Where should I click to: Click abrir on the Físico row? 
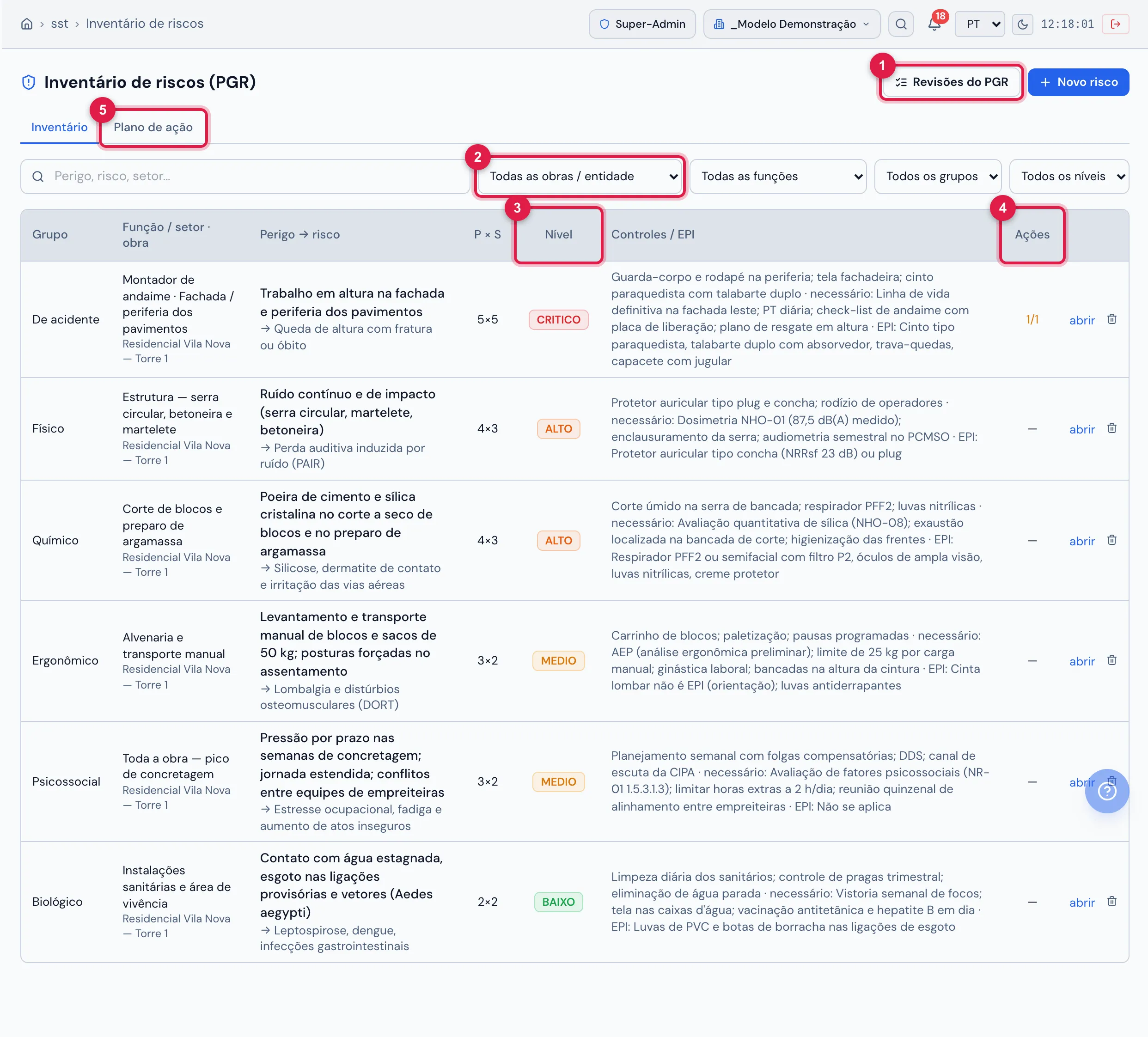[x=1081, y=429]
